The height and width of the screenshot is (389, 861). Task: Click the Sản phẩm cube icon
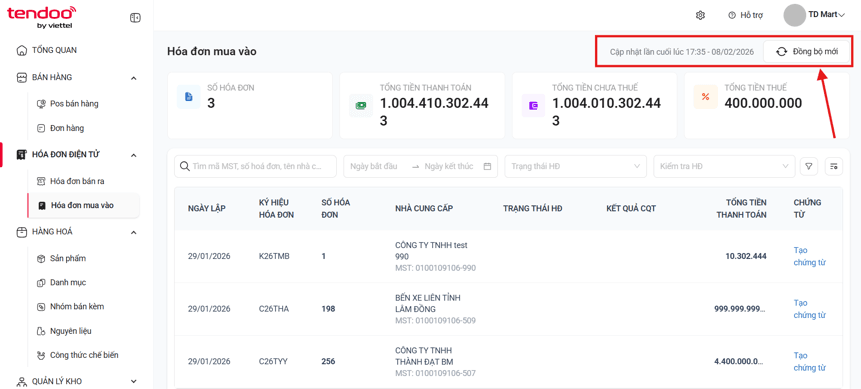[41, 258]
